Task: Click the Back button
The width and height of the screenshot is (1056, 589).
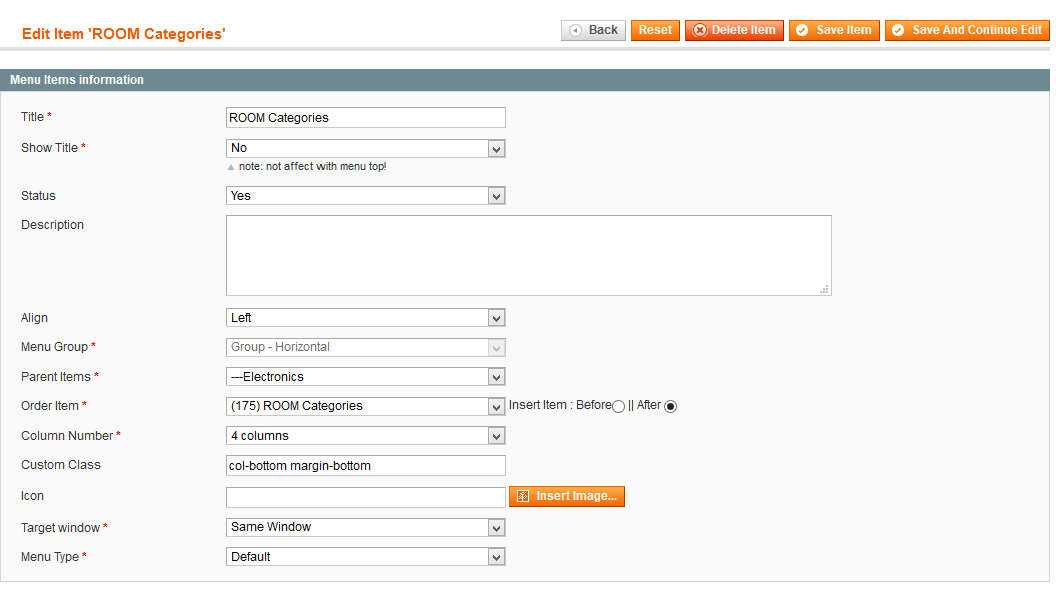Action: tap(593, 30)
